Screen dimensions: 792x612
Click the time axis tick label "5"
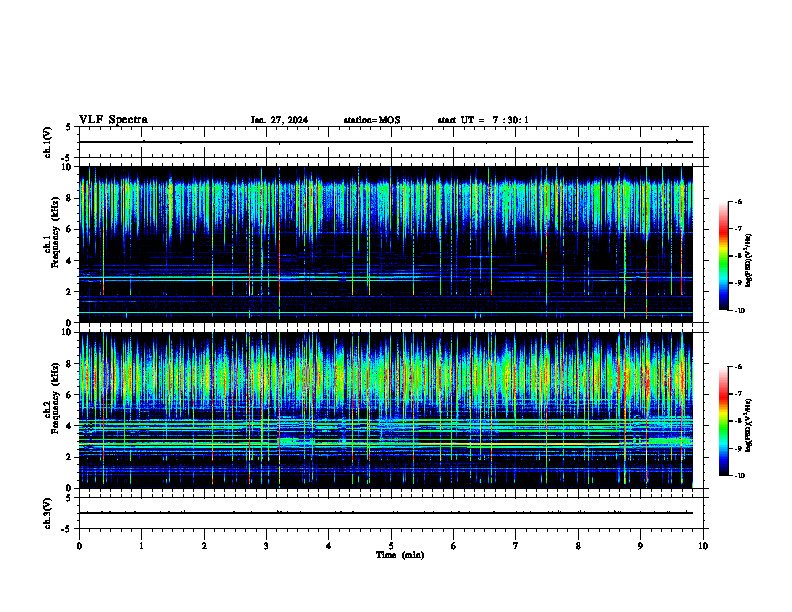[x=391, y=546]
